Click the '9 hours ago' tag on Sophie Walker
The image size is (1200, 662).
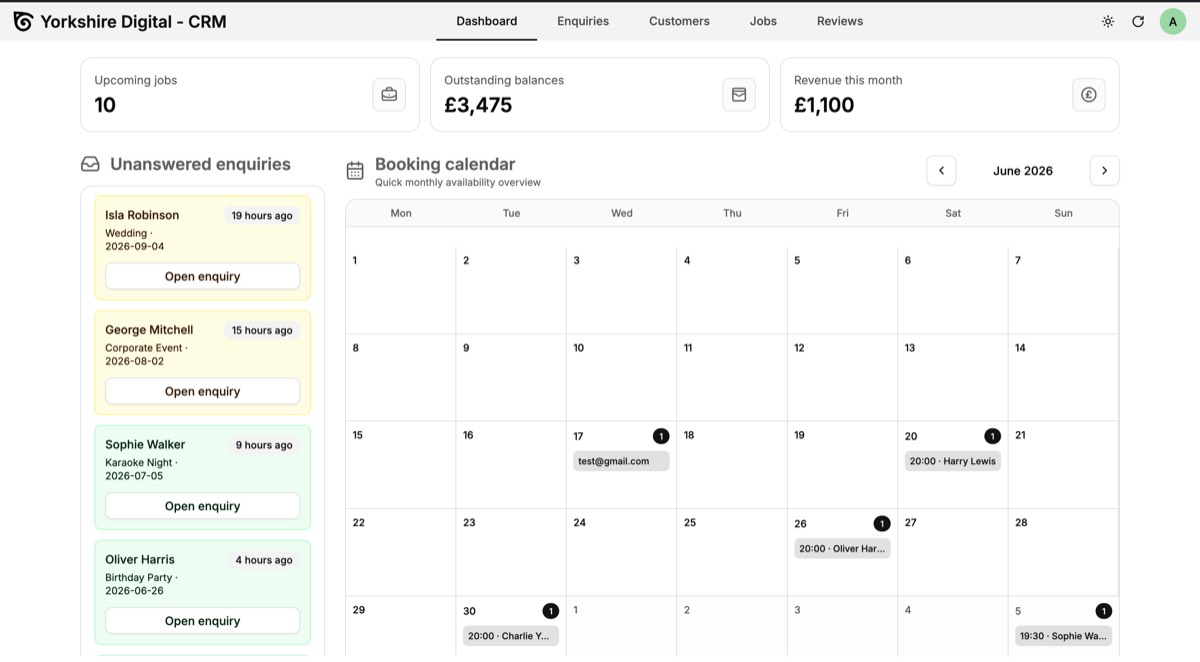pyautogui.click(x=264, y=445)
